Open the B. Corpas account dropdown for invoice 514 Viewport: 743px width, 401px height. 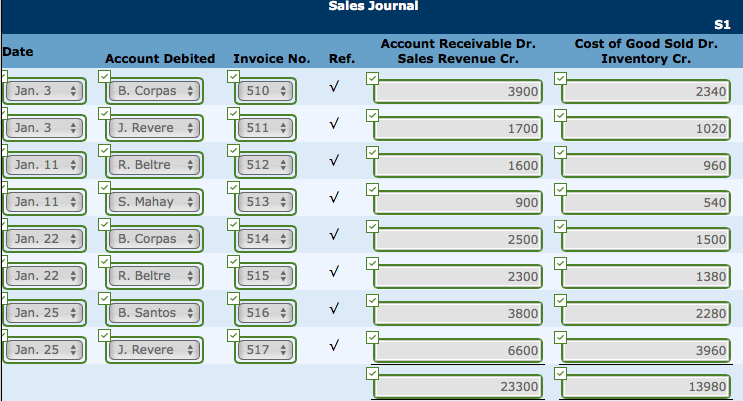(154, 238)
